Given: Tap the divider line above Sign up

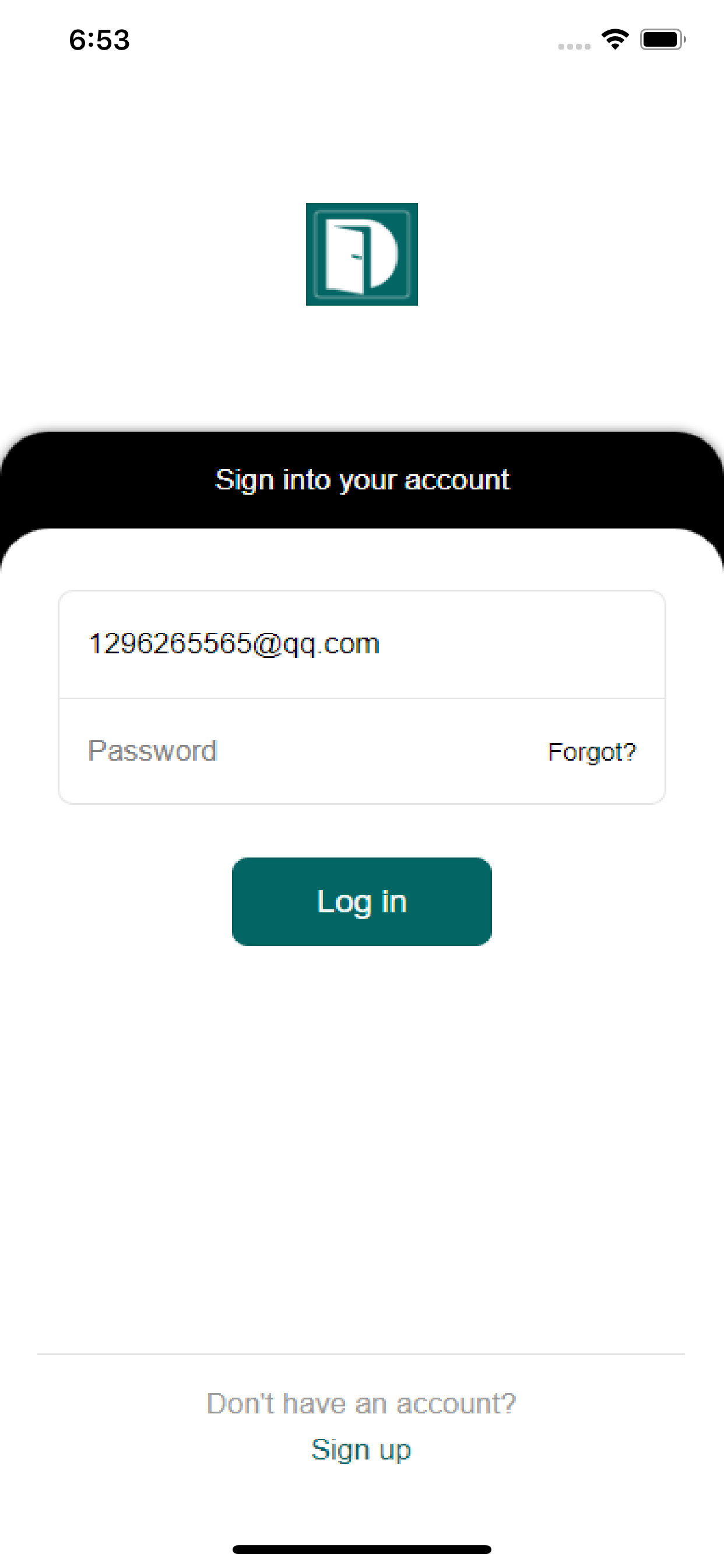Looking at the screenshot, I should click(361, 1354).
